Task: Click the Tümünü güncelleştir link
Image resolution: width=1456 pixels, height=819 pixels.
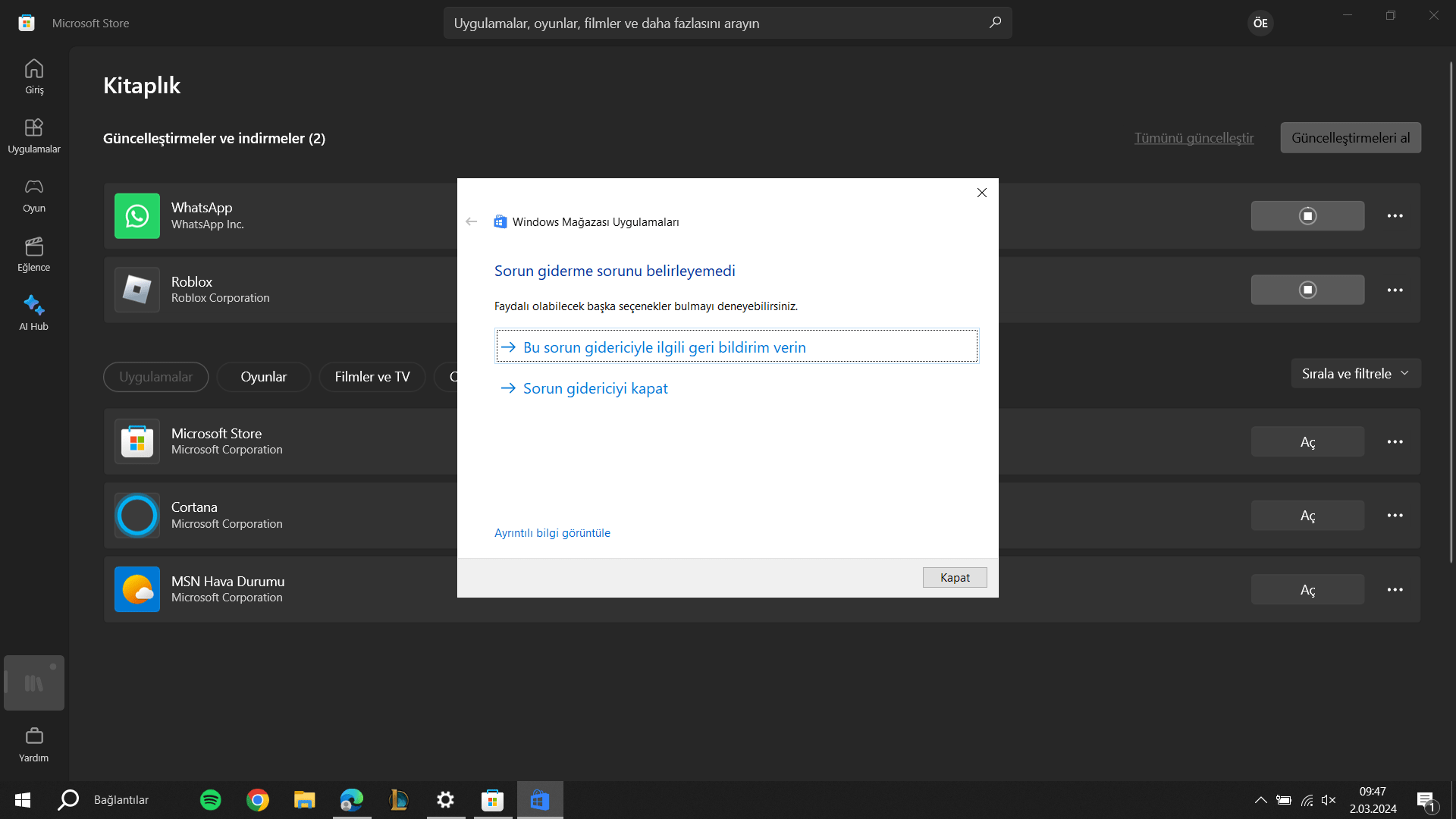Action: [x=1194, y=138]
